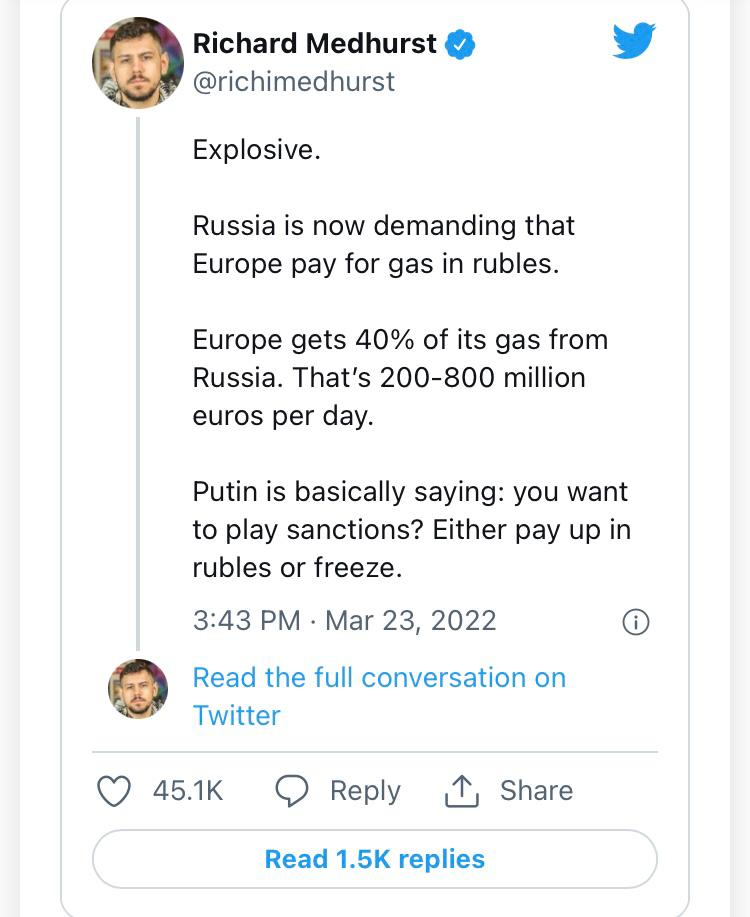Click the 45.1K likes count
The height and width of the screenshot is (917, 750).
(x=188, y=791)
